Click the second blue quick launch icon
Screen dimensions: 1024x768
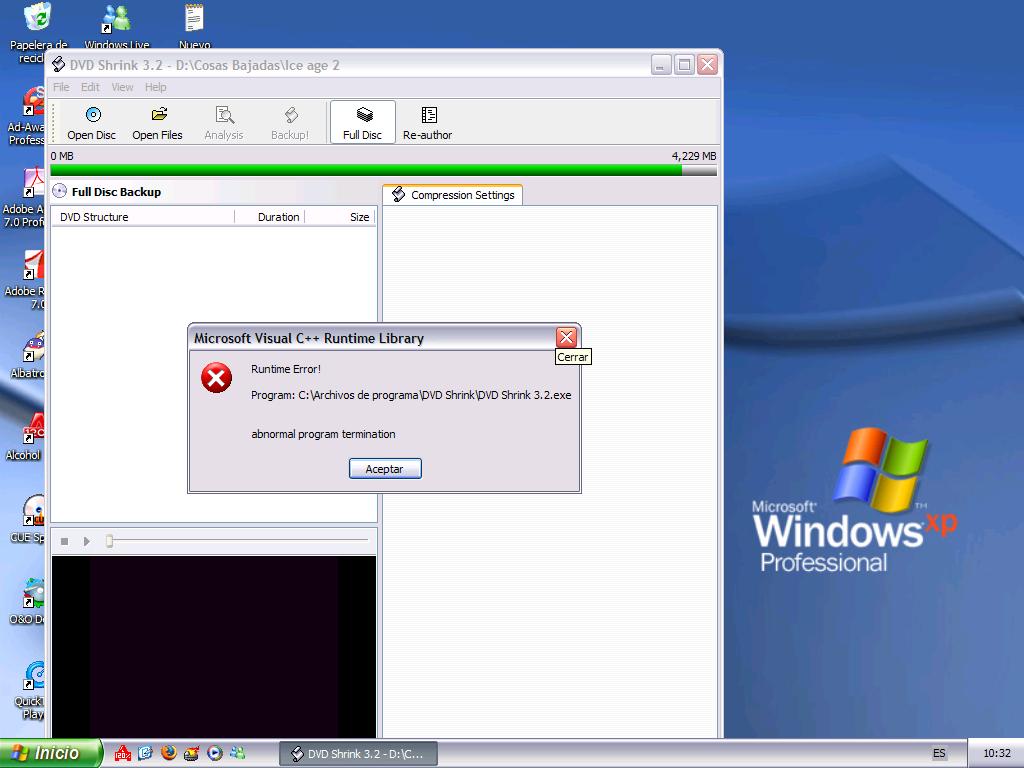145,753
